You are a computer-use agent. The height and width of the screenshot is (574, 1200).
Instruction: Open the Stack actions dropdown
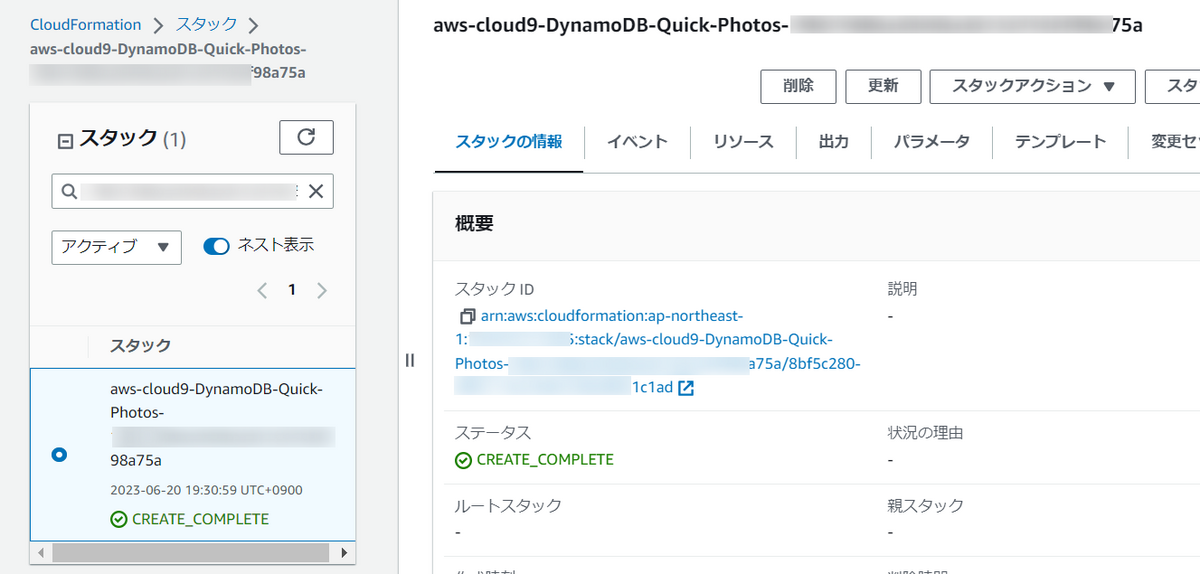coord(1033,86)
